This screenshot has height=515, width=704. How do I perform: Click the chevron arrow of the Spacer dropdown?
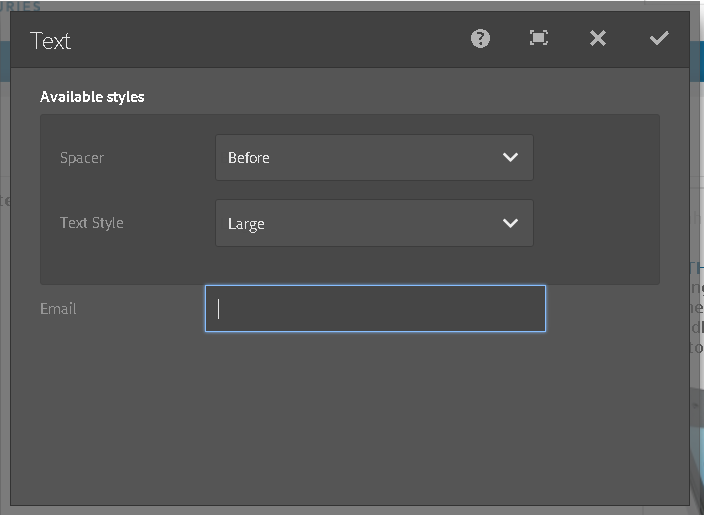[510, 158]
